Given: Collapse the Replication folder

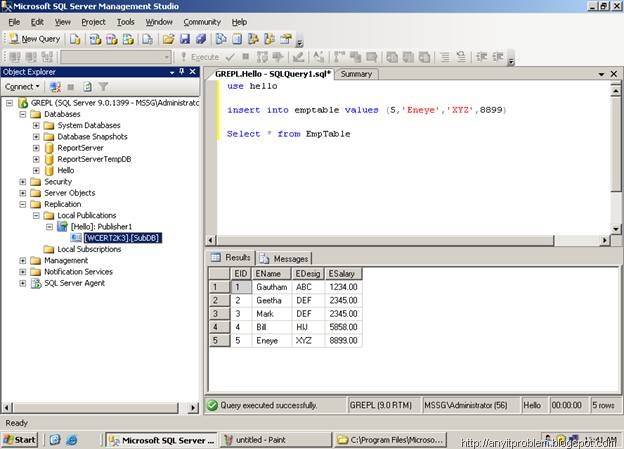Looking at the screenshot, I should (x=23, y=204).
